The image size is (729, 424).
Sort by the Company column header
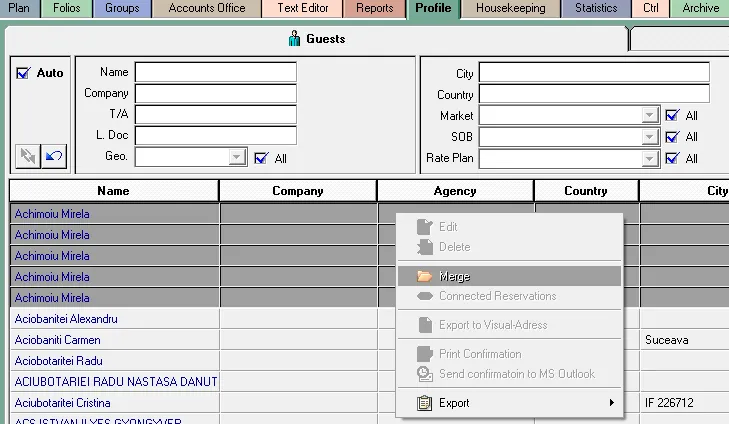coord(298,191)
